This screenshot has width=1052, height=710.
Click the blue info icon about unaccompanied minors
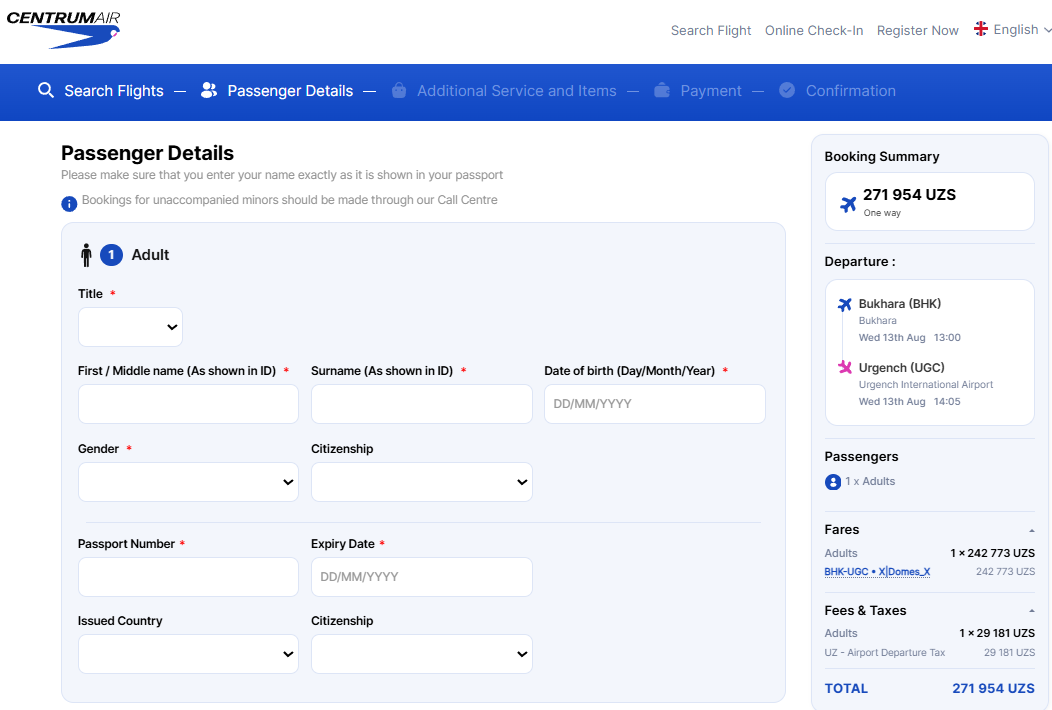(69, 203)
